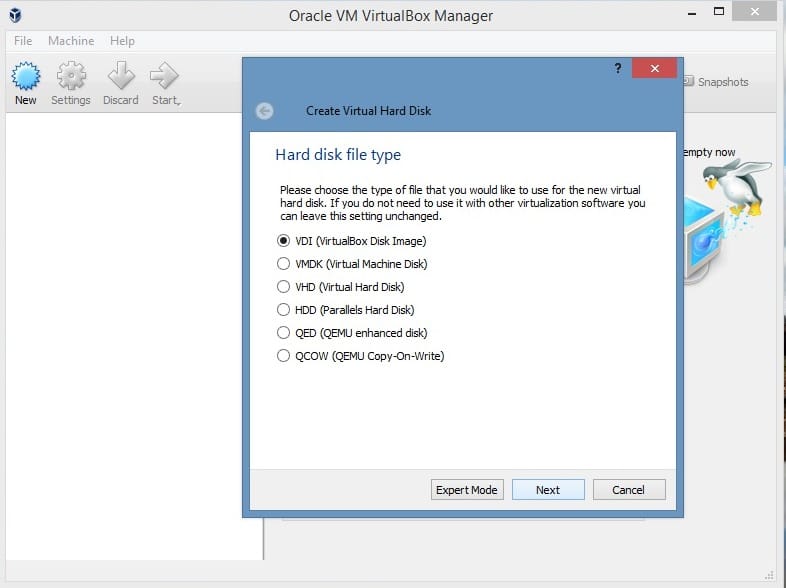Open the Help menu
This screenshot has height=588, width=786.
pos(122,41)
